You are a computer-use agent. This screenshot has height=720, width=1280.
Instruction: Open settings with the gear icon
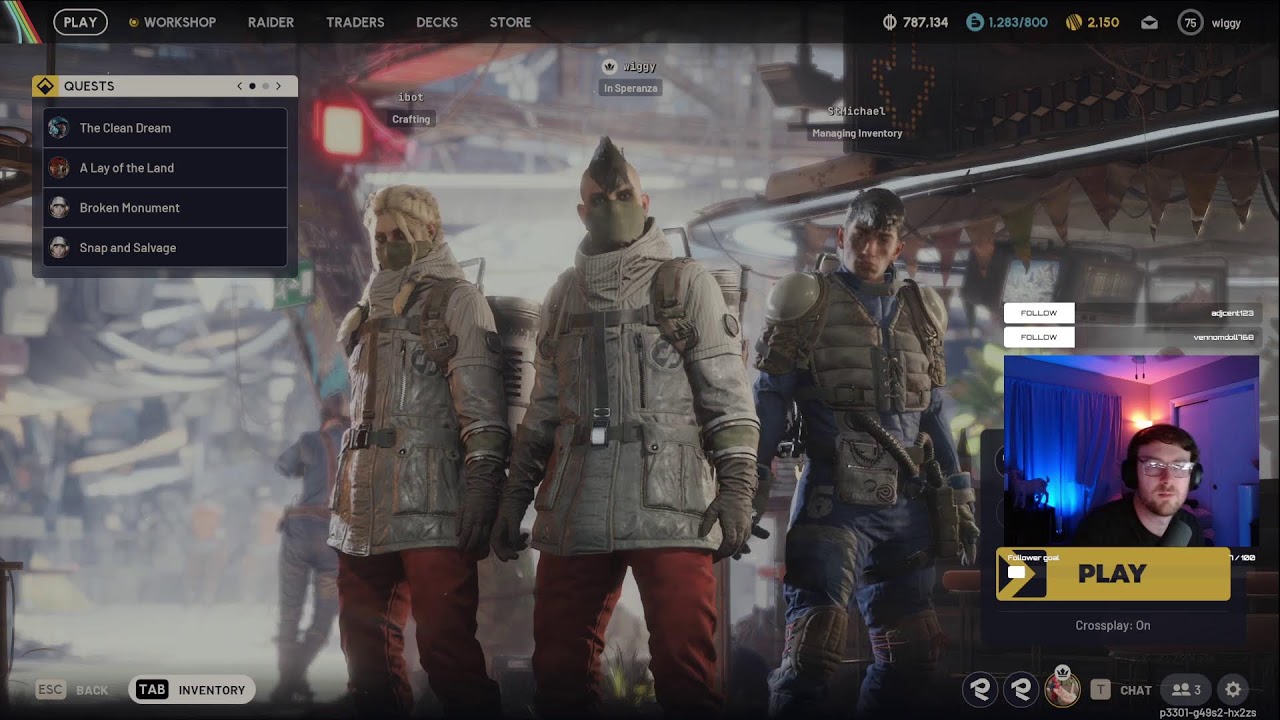click(1233, 689)
